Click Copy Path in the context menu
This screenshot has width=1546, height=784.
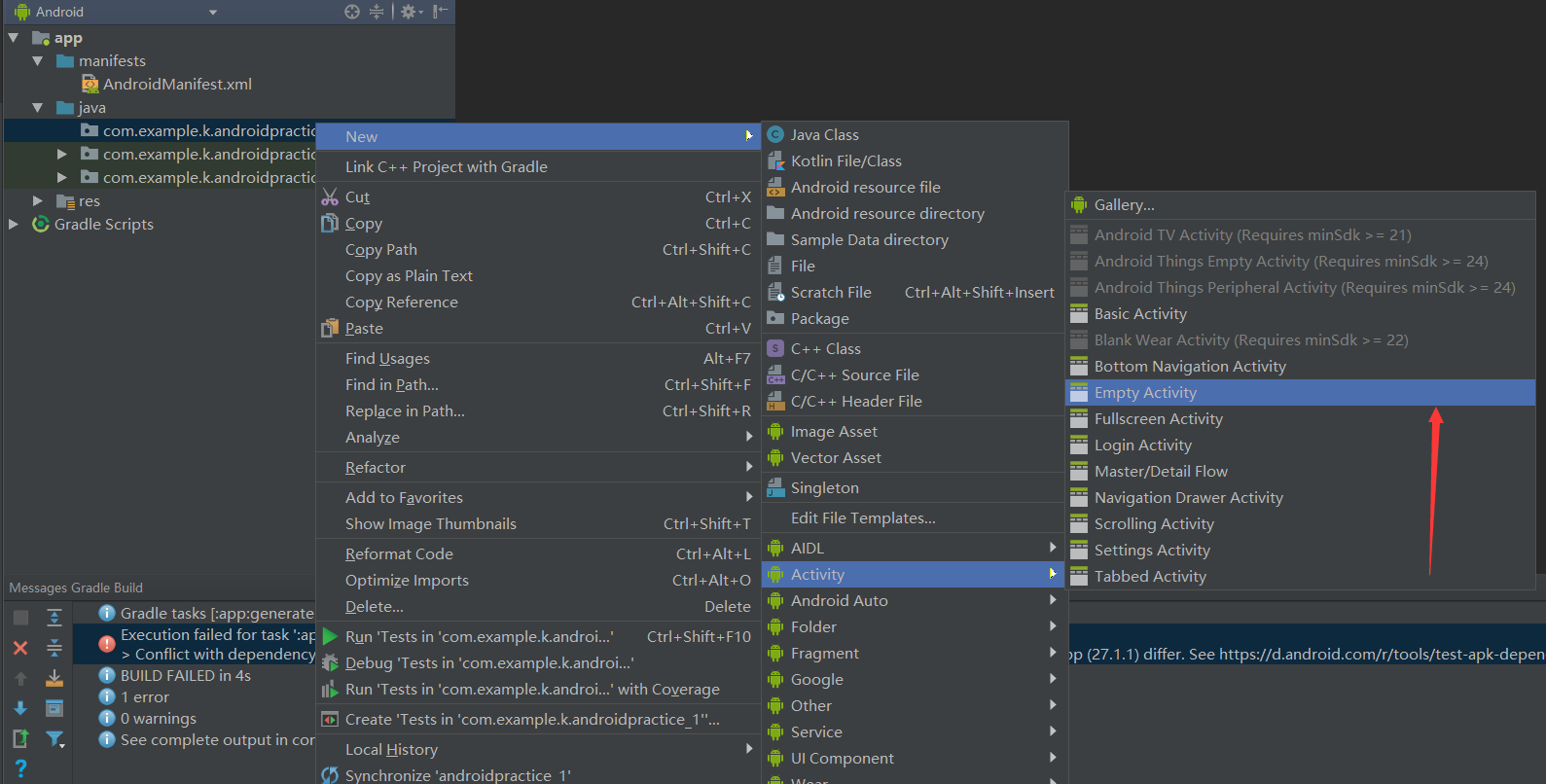pyautogui.click(x=380, y=250)
